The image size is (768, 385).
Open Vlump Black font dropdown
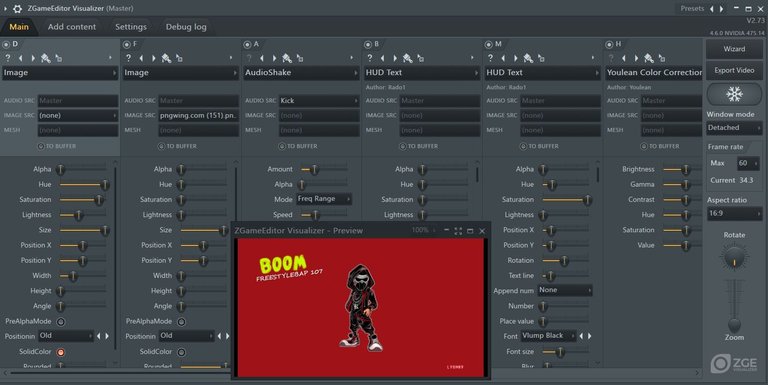pos(549,336)
